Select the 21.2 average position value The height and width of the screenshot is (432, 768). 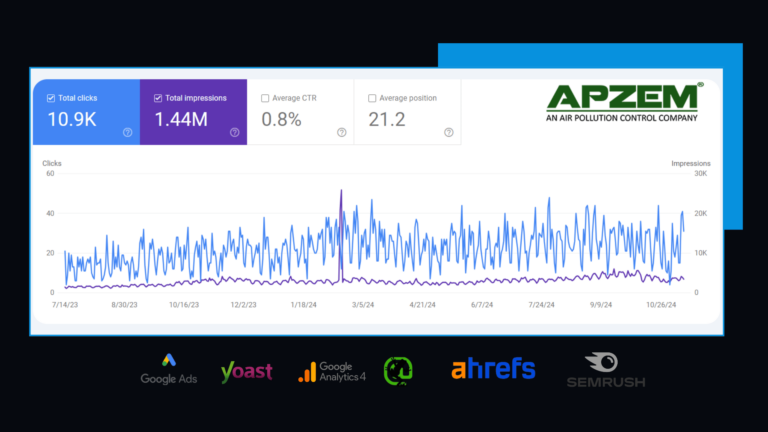click(x=387, y=120)
